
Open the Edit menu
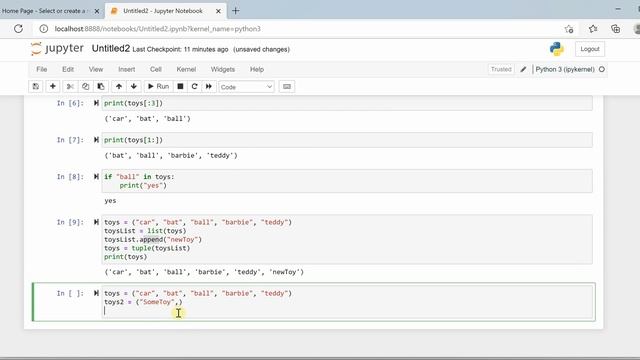coord(68,69)
